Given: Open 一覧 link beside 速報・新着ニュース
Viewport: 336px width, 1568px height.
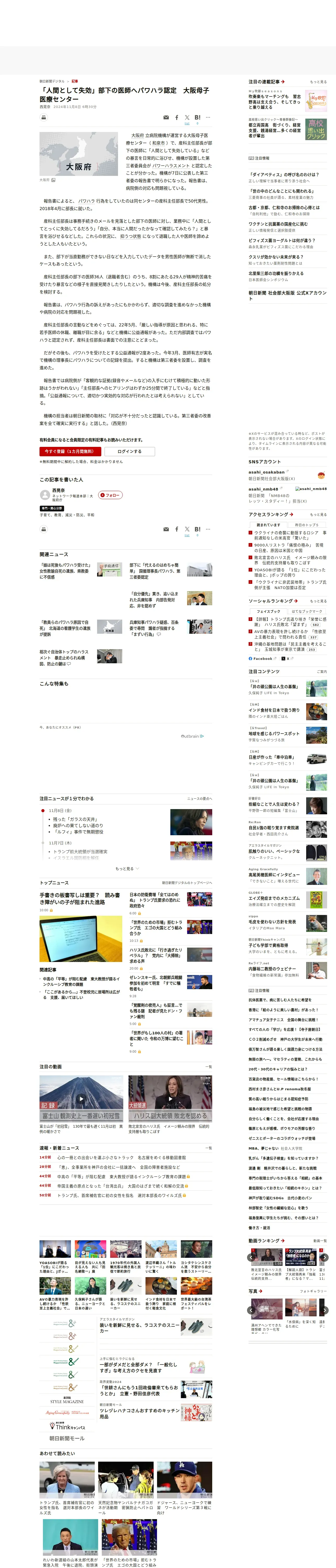Looking at the screenshot, I should [x=209, y=1148].
